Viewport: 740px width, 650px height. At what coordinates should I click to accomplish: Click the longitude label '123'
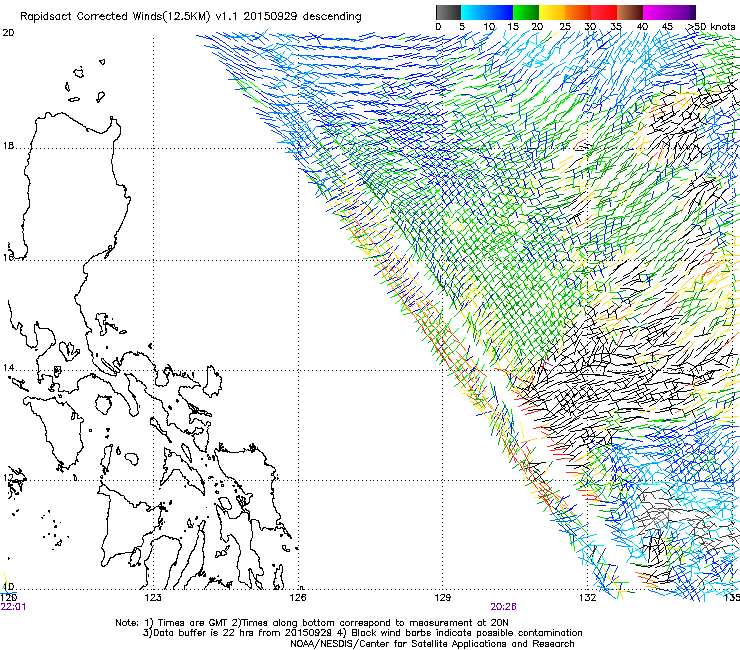coord(153,598)
